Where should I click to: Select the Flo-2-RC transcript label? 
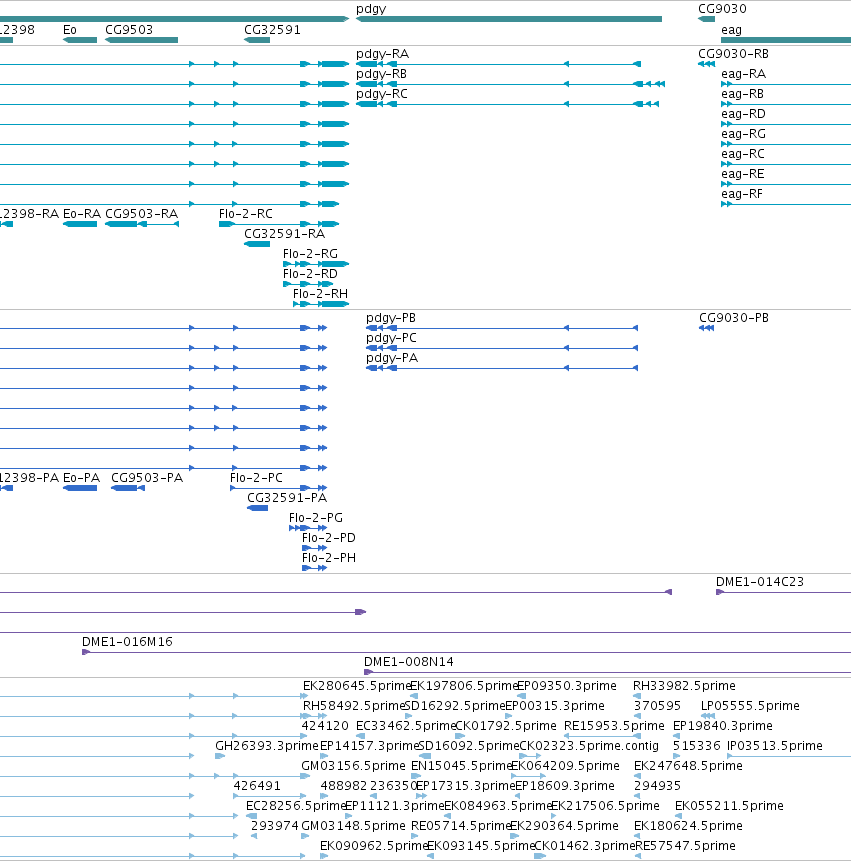(x=245, y=214)
